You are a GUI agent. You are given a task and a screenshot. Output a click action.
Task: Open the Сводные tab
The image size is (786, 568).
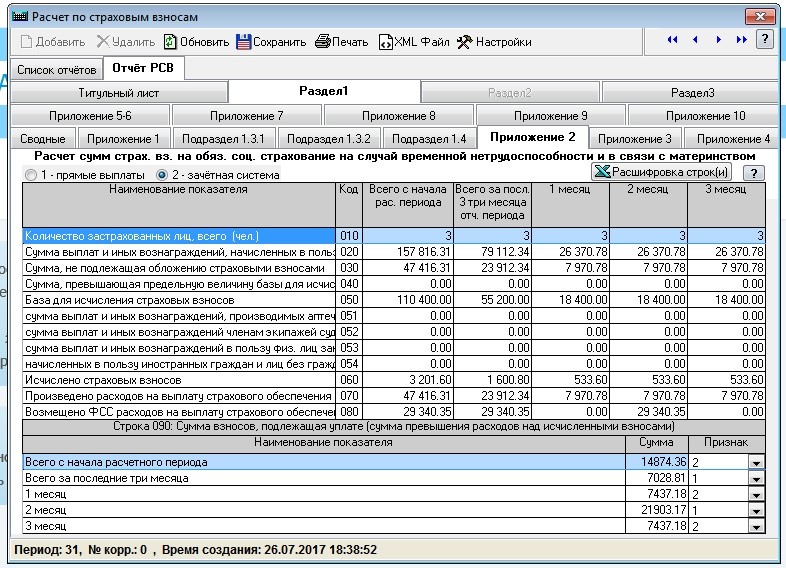(x=43, y=139)
